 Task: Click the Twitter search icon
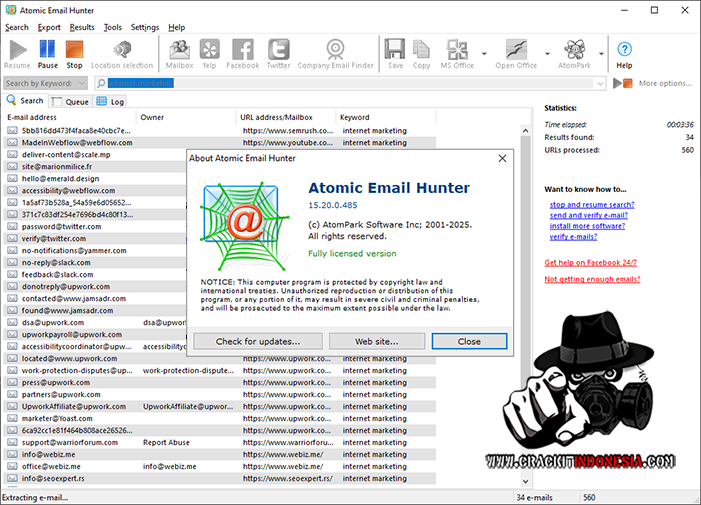[278, 53]
